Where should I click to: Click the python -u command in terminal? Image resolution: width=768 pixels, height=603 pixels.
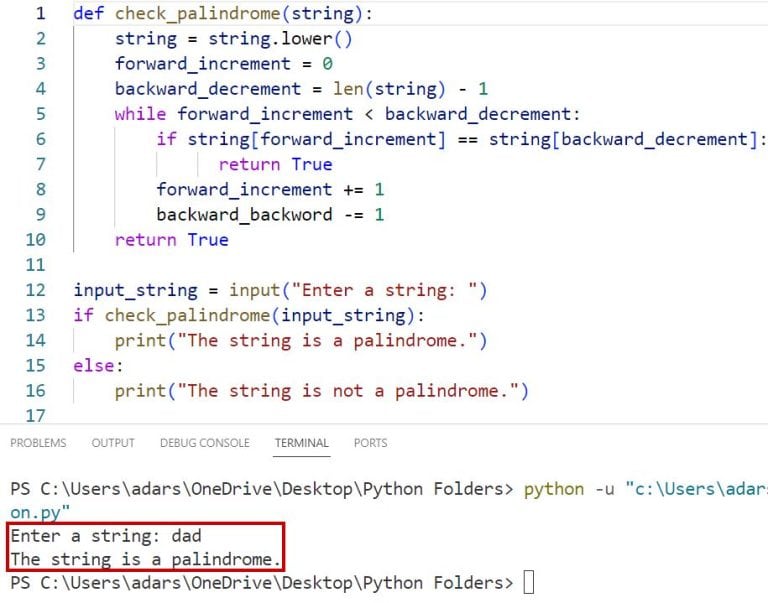click(x=569, y=489)
